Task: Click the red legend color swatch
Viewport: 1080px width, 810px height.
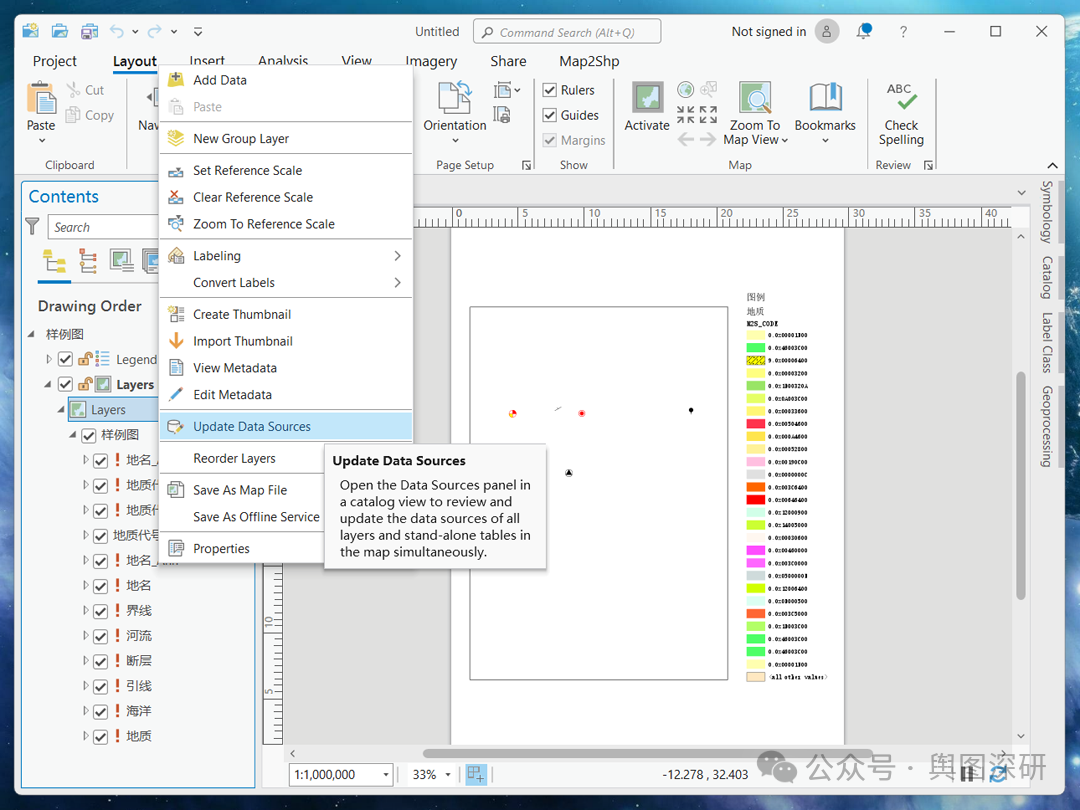Action: point(756,499)
